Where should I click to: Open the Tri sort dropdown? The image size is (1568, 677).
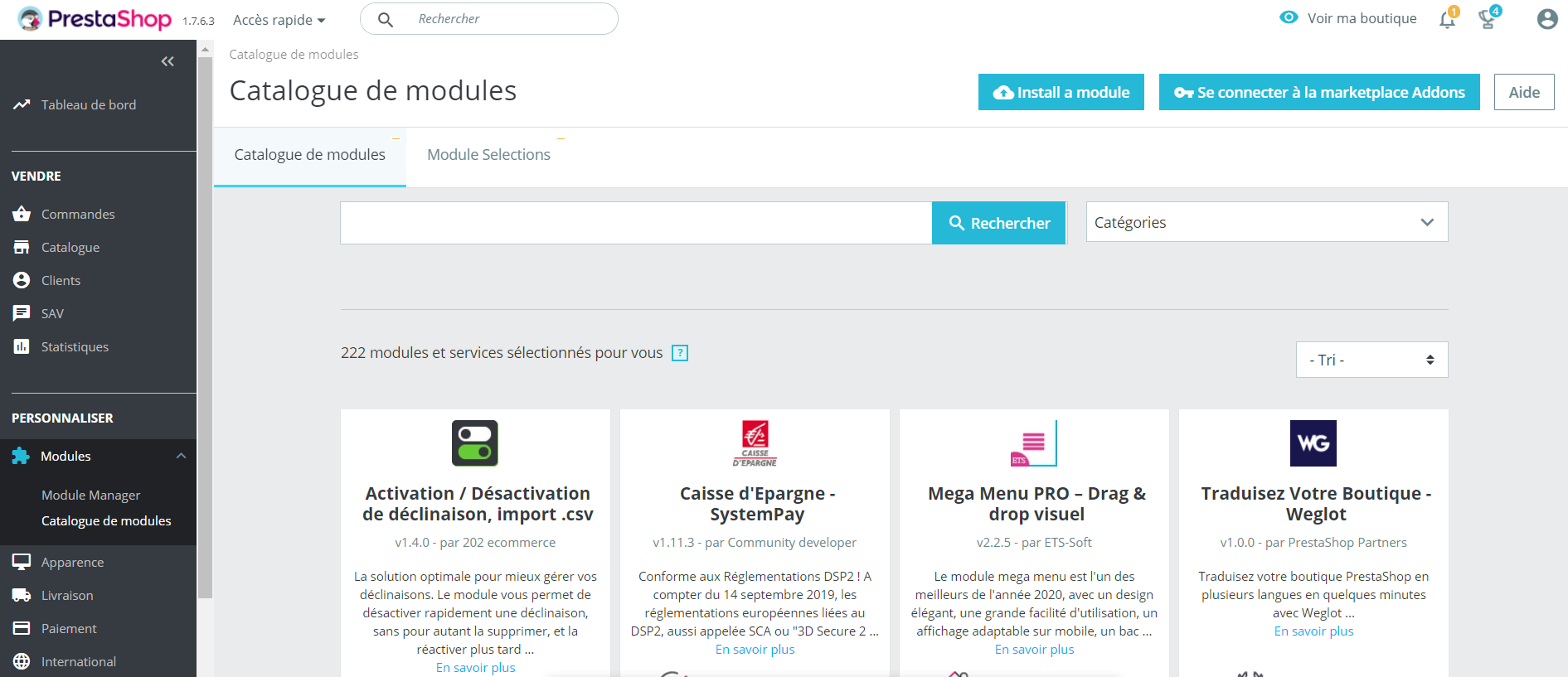(1371, 360)
